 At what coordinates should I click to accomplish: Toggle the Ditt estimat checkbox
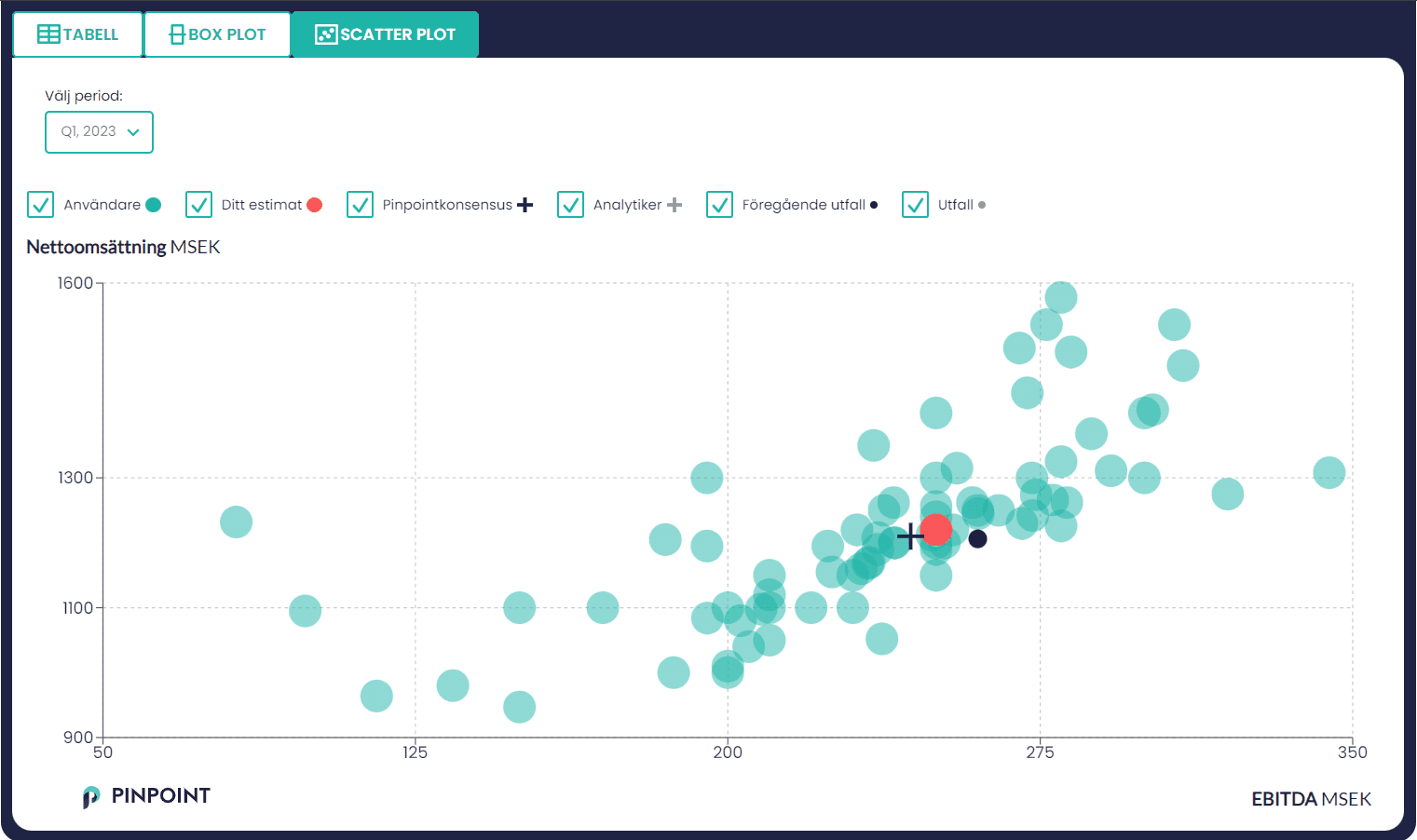click(x=198, y=205)
